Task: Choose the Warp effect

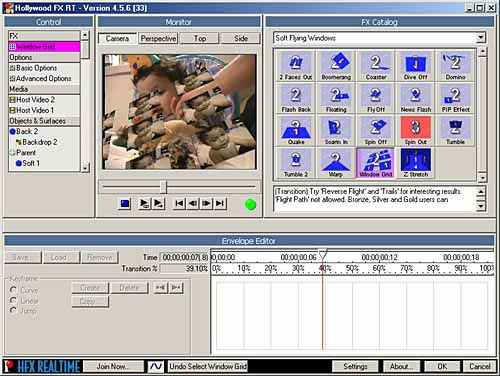Action: click(x=336, y=163)
